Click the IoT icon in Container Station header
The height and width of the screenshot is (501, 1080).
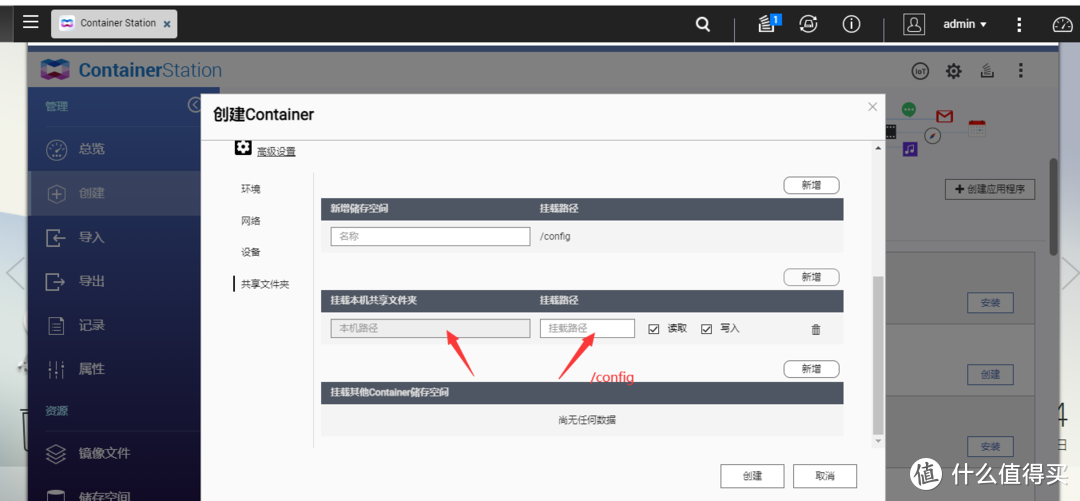[920, 71]
